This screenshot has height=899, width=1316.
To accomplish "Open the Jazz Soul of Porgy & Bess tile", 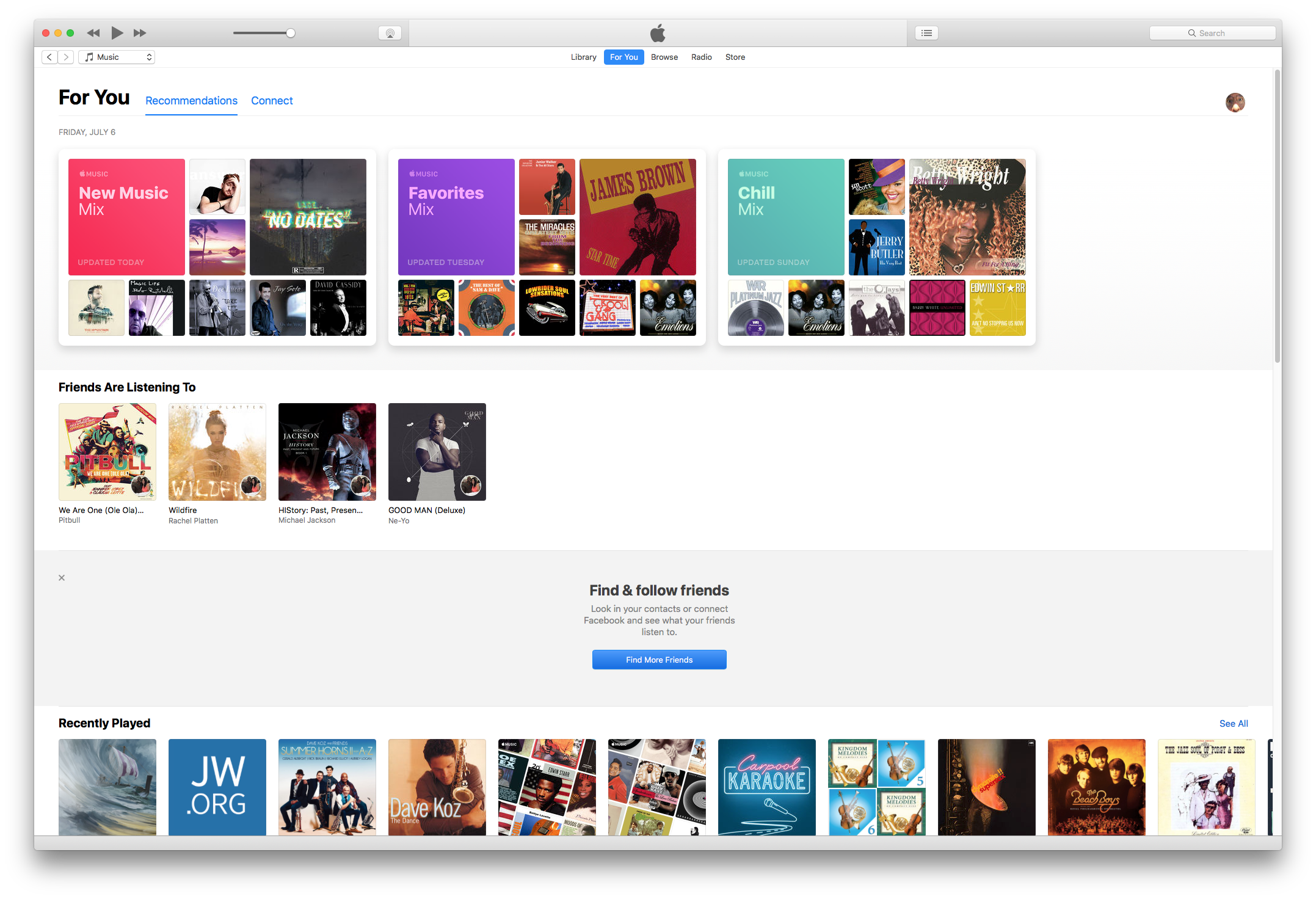I will (x=1207, y=787).
